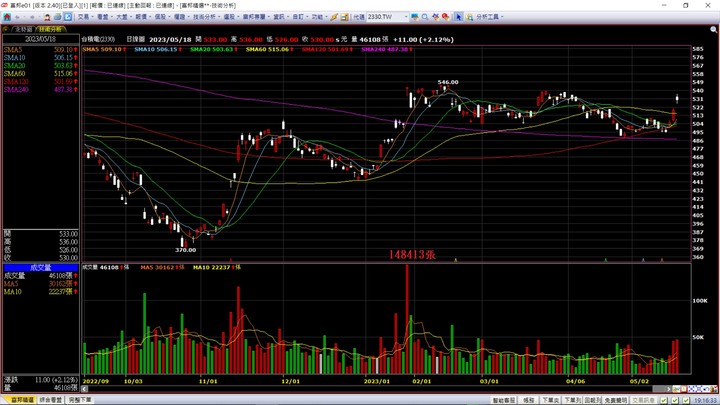Expand the 2330.TW stock code combo box
This screenshot has width=720, height=405.
[x=405, y=17]
